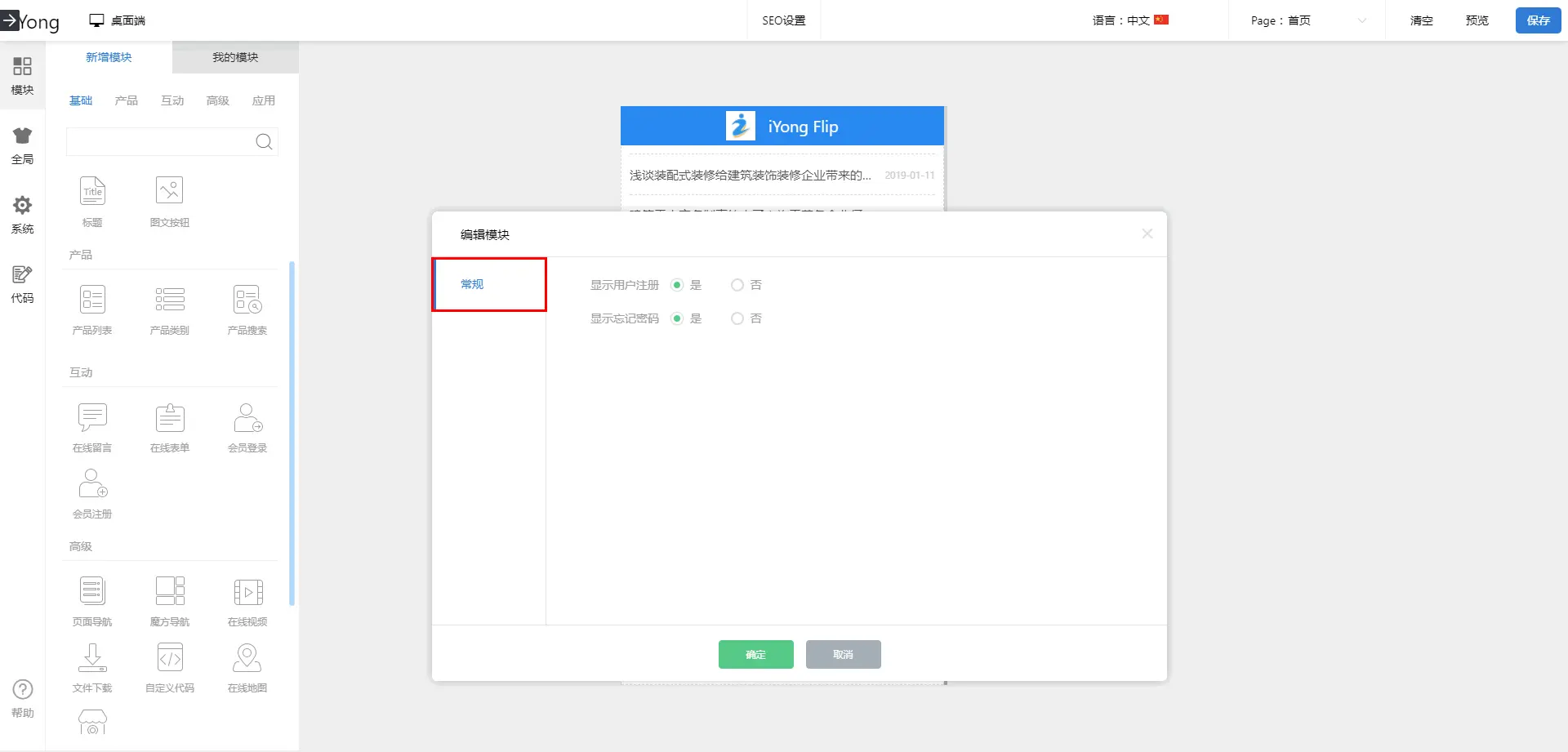Pick the 自定义代码 module icon

[x=170, y=658]
